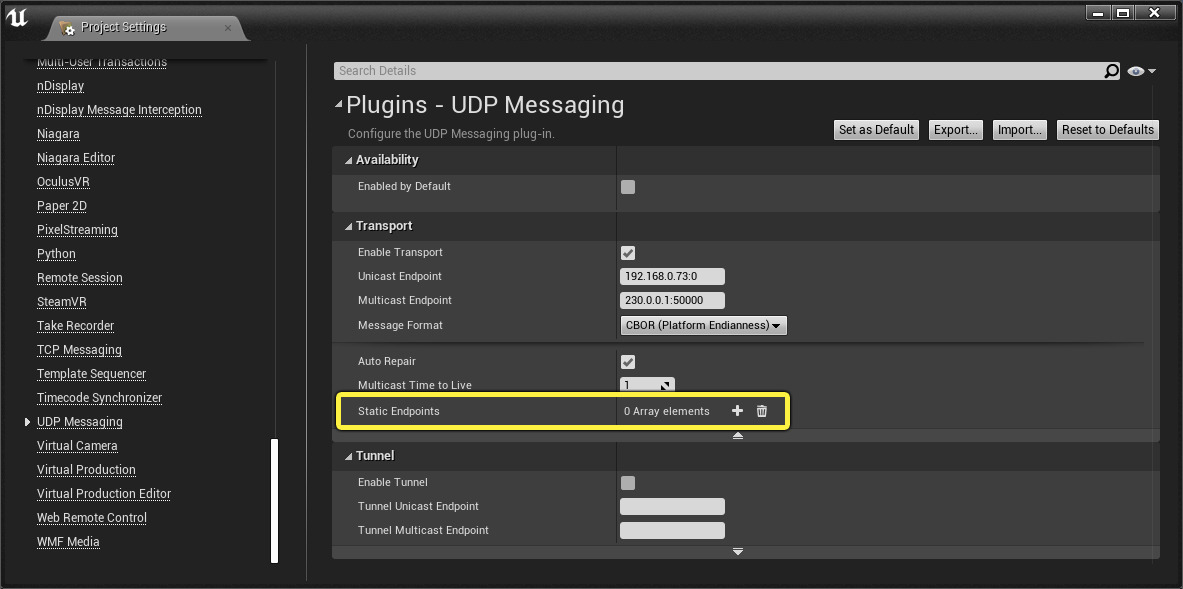Image resolution: width=1183 pixels, height=589 pixels.
Task: Open OculusVR settings
Action: coord(63,182)
